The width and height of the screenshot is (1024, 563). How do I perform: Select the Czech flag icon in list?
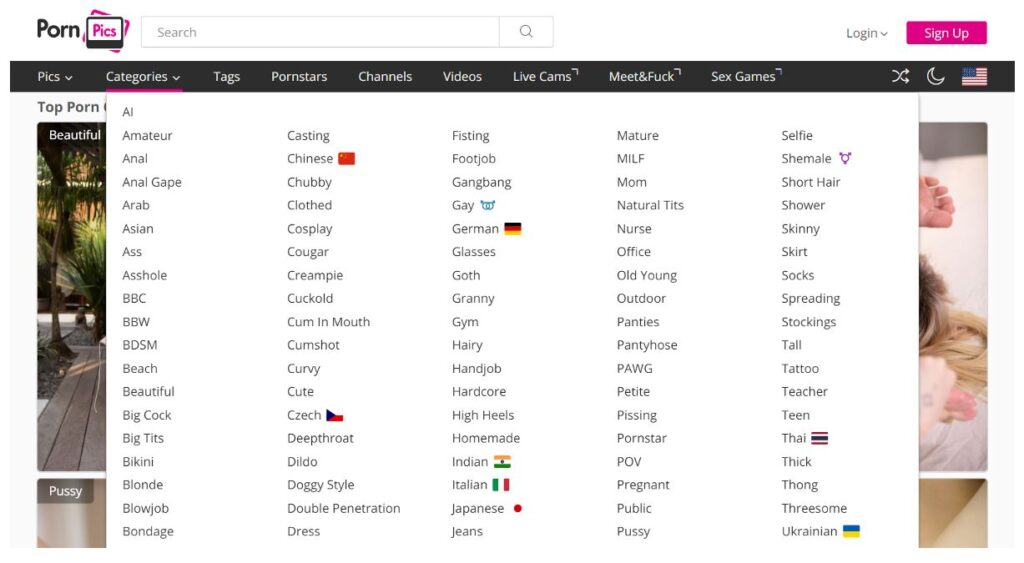pos(335,415)
